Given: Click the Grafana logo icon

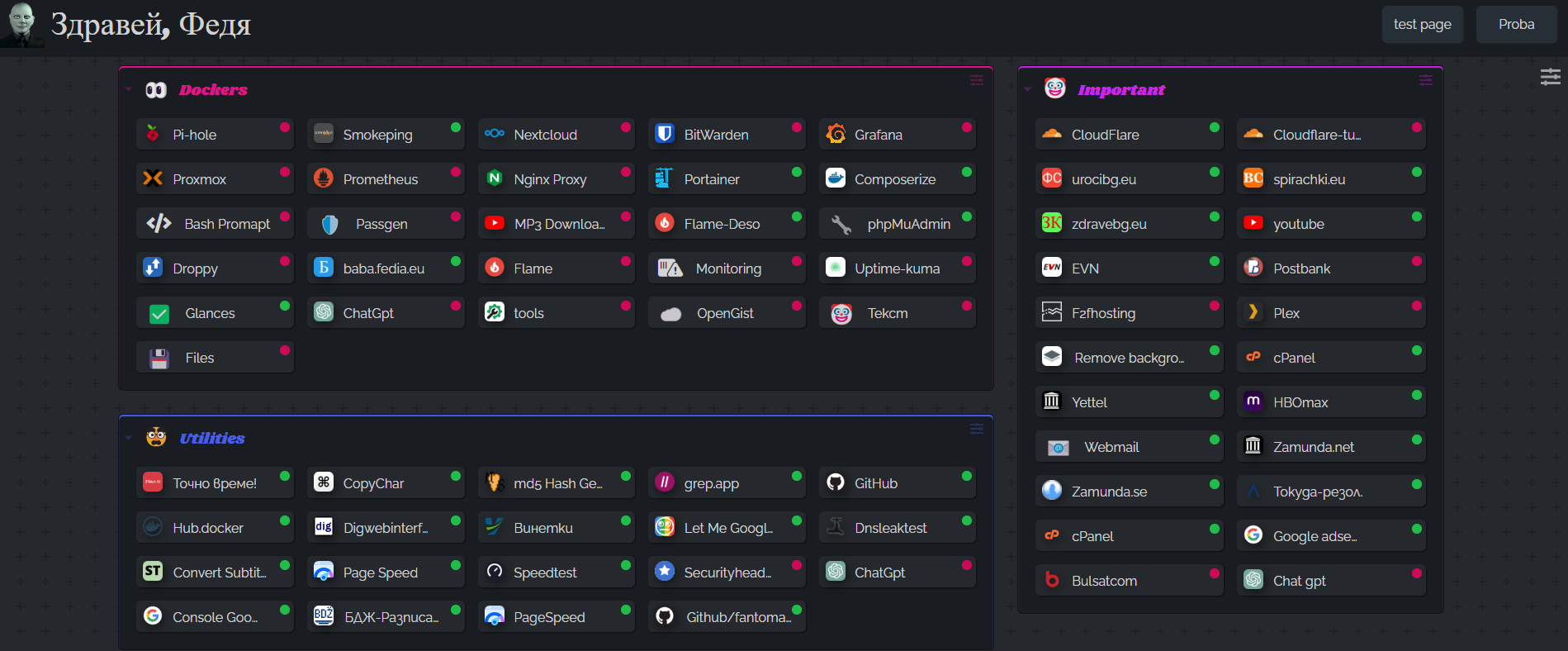Looking at the screenshot, I should tap(835, 134).
